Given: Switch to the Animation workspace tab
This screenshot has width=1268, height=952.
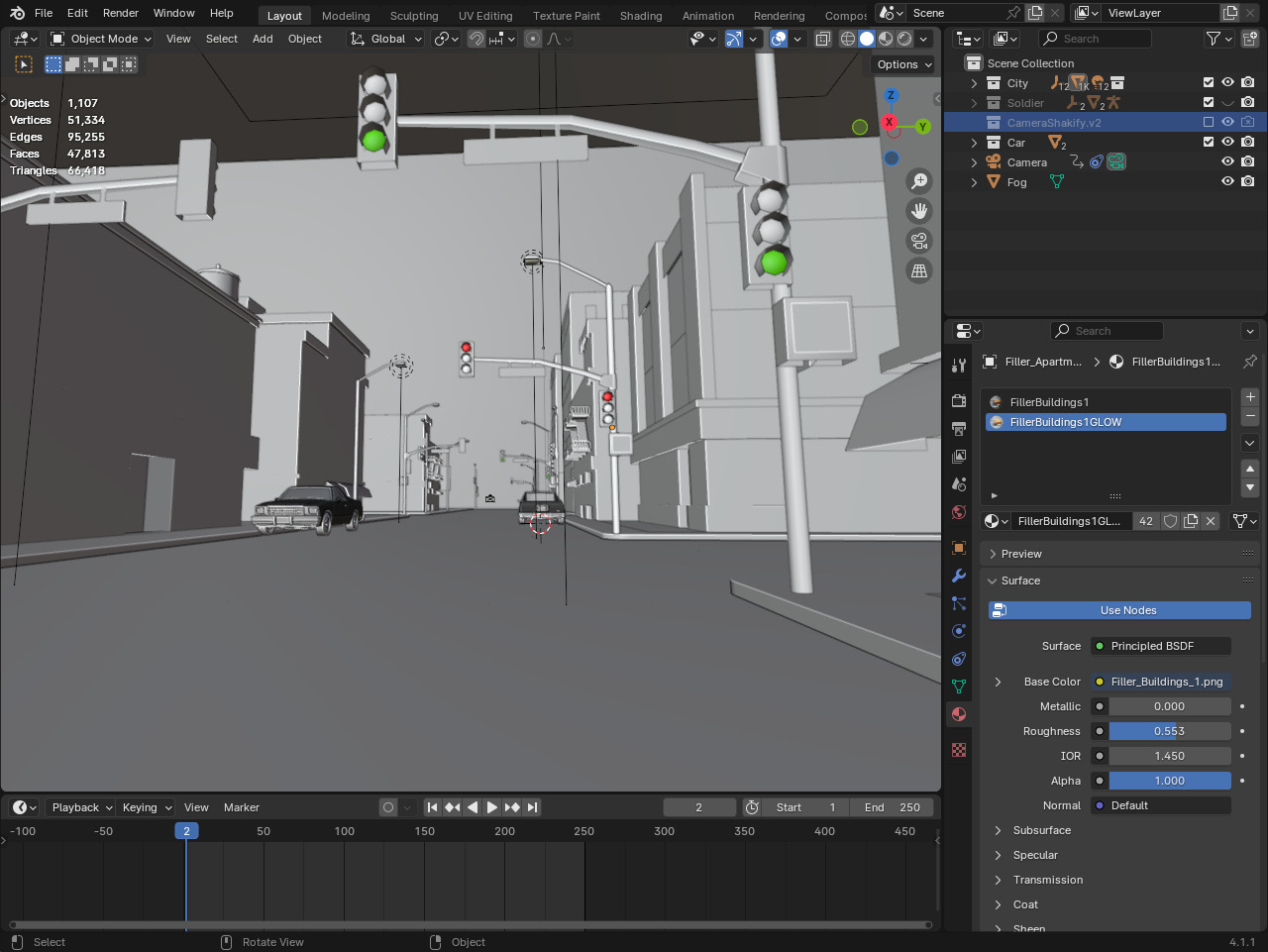Looking at the screenshot, I should (708, 16).
